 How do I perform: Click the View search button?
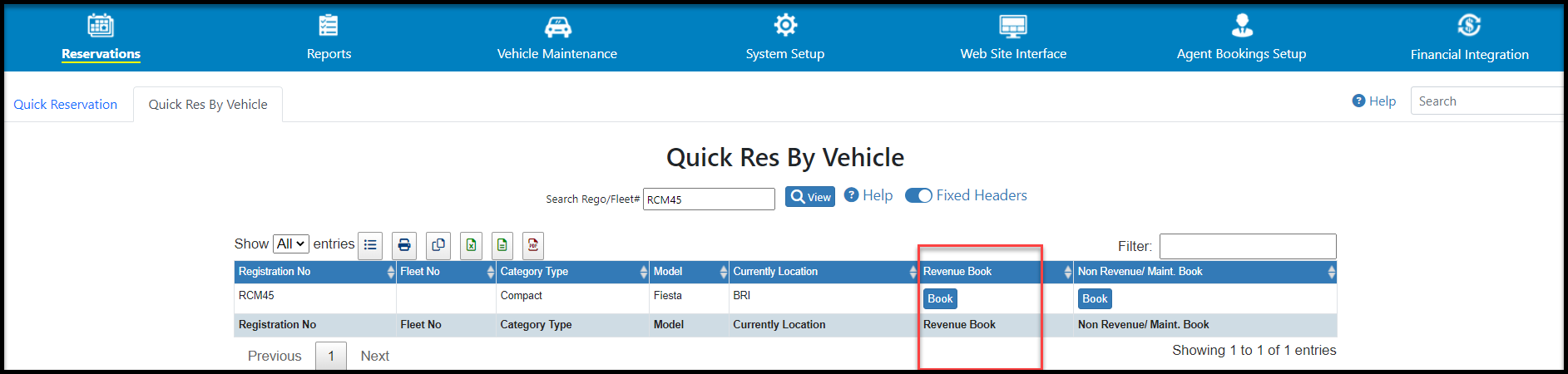(x=810, y=197)
